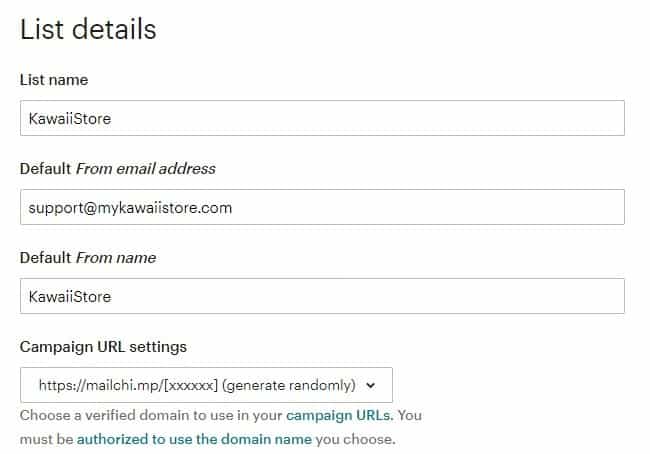Click the "Default From name" label
Screen dimensions: 650x454
[x=88, y=258]
